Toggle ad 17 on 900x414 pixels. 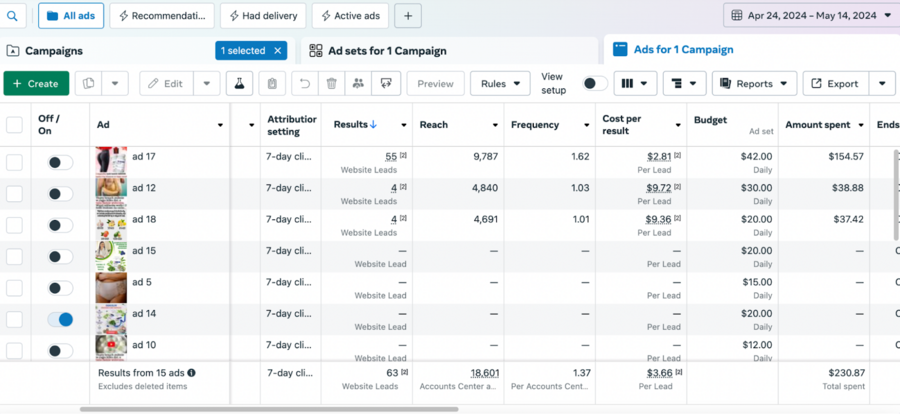click(60, 162)
